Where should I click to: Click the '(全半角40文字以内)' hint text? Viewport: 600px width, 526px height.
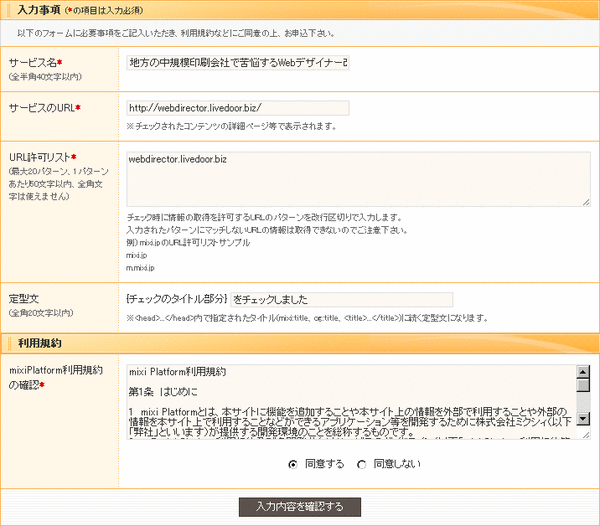pos(45,77)
